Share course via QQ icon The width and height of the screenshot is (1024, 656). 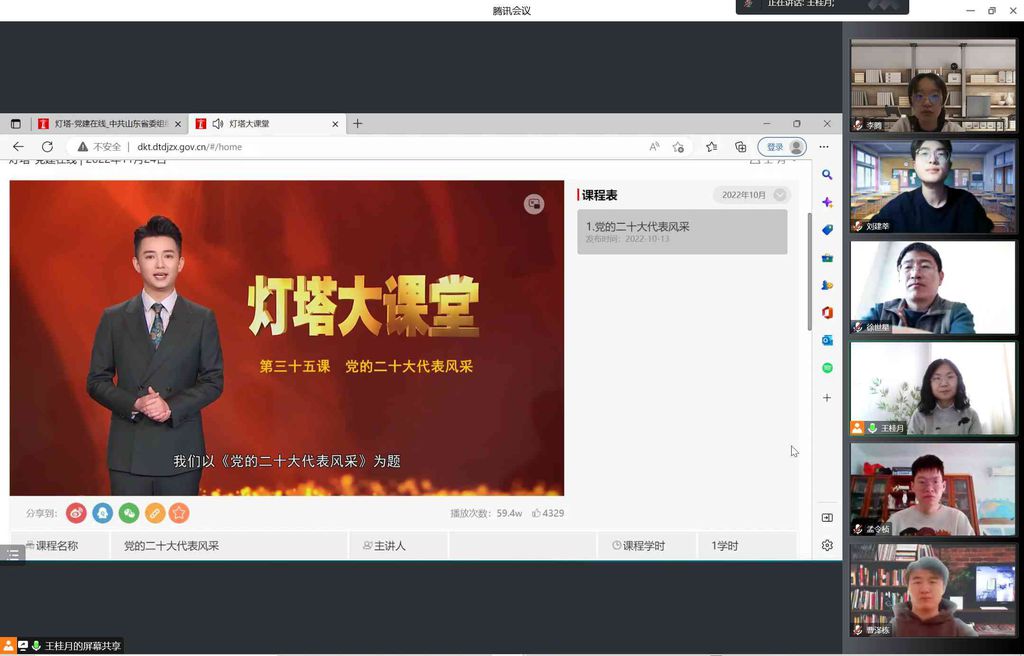(102, 513)
